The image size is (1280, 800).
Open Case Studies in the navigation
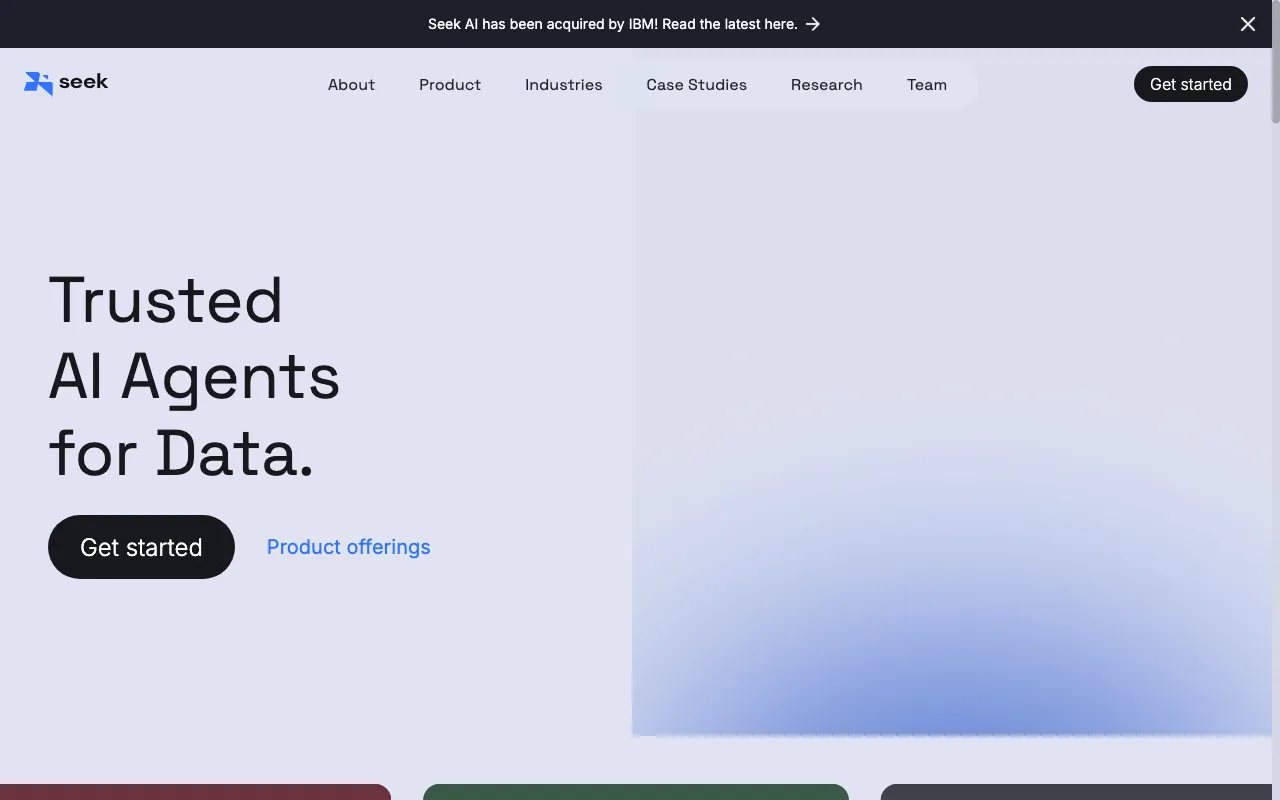(x=696, y=85)
